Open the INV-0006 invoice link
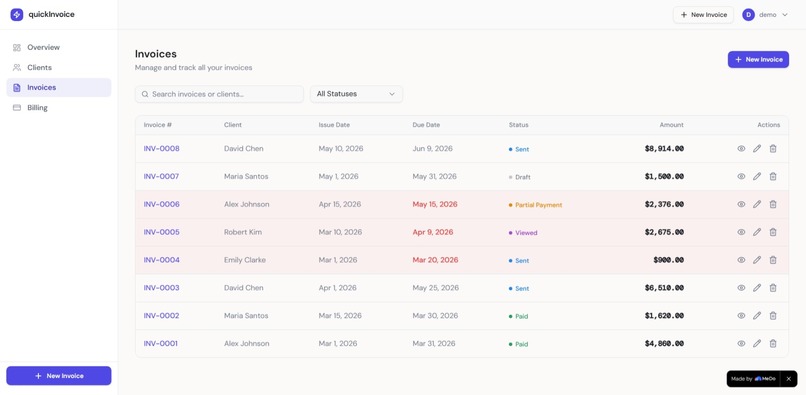This screenshot has width=806, height=395. pos(161,204)
